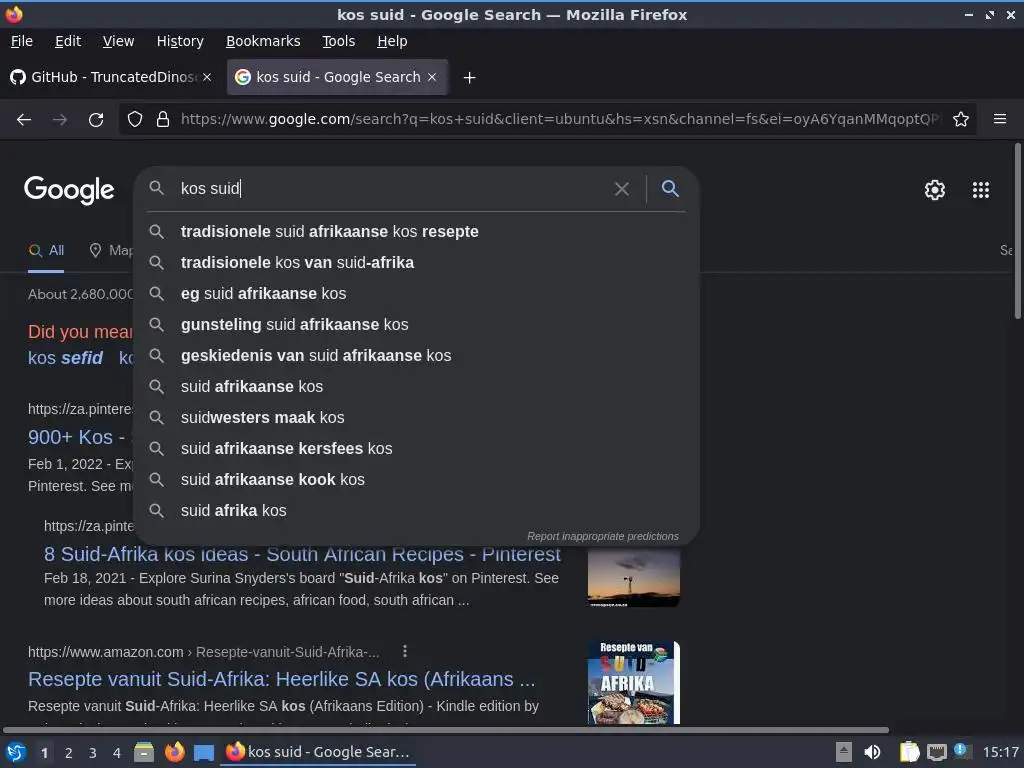Click Report inappropriate predictions link
The width and height of the screenshot is (1024, 768).
point(603,536)
